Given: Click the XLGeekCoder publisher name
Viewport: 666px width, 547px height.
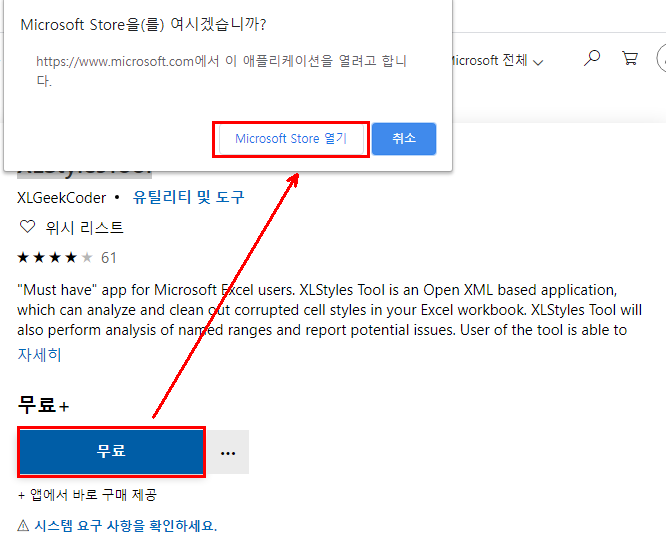Looking at the screenshot, I should [62, 198].
